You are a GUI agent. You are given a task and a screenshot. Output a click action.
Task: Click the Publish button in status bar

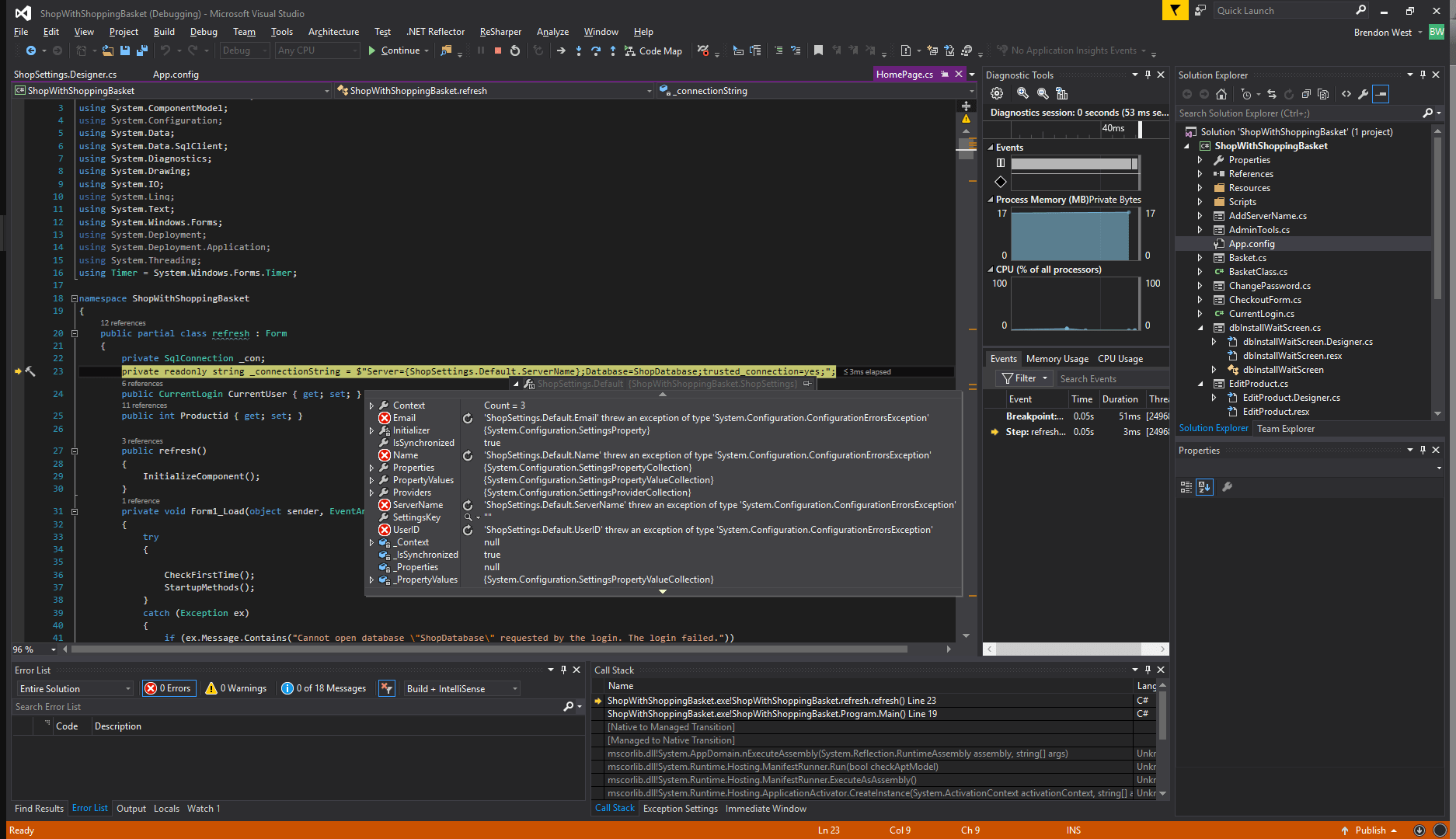(x=1369, y=830)
